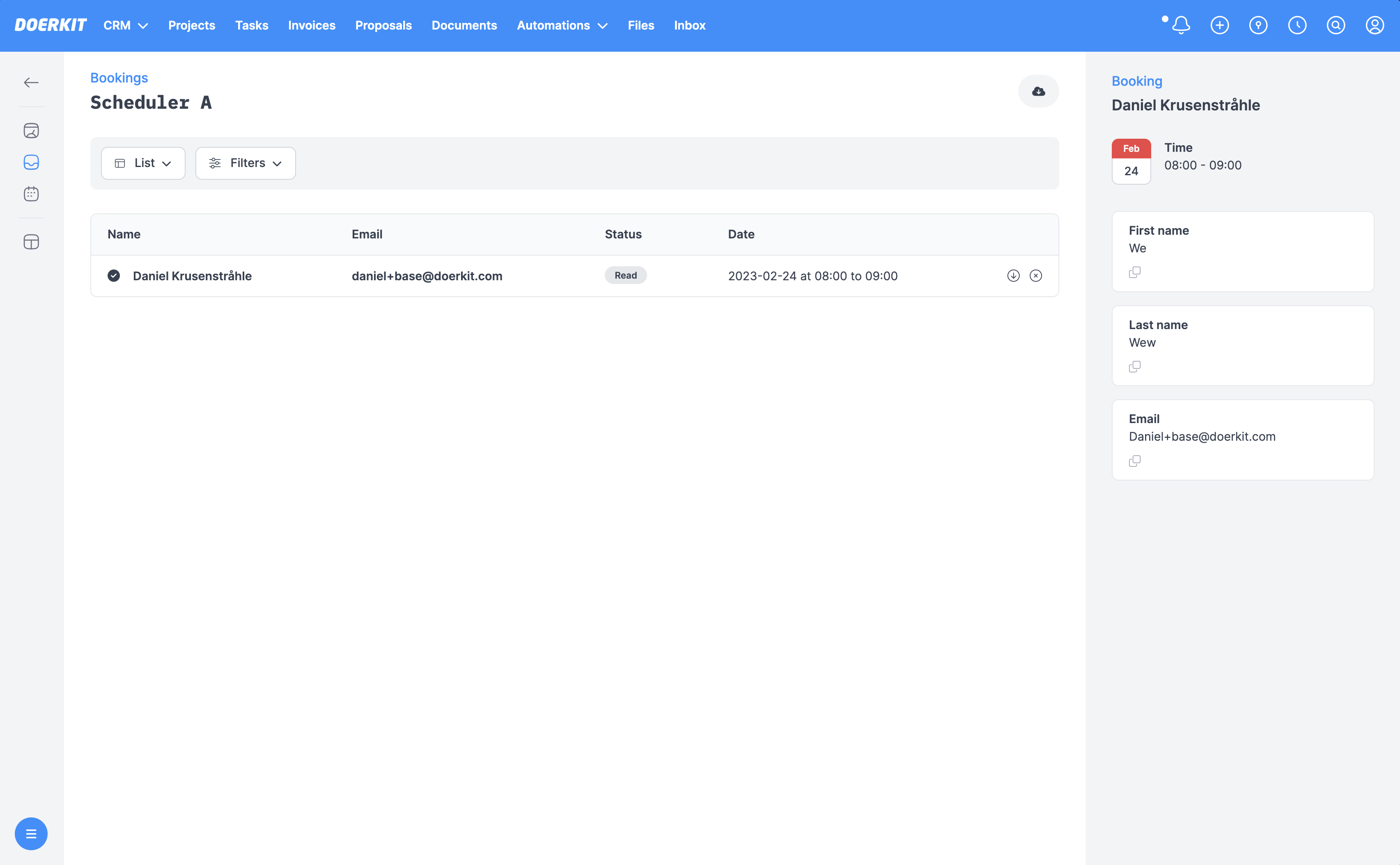Click the back arrow in the sidebar
Viewport: 1400px width, 865px height.
pos(32,82)
